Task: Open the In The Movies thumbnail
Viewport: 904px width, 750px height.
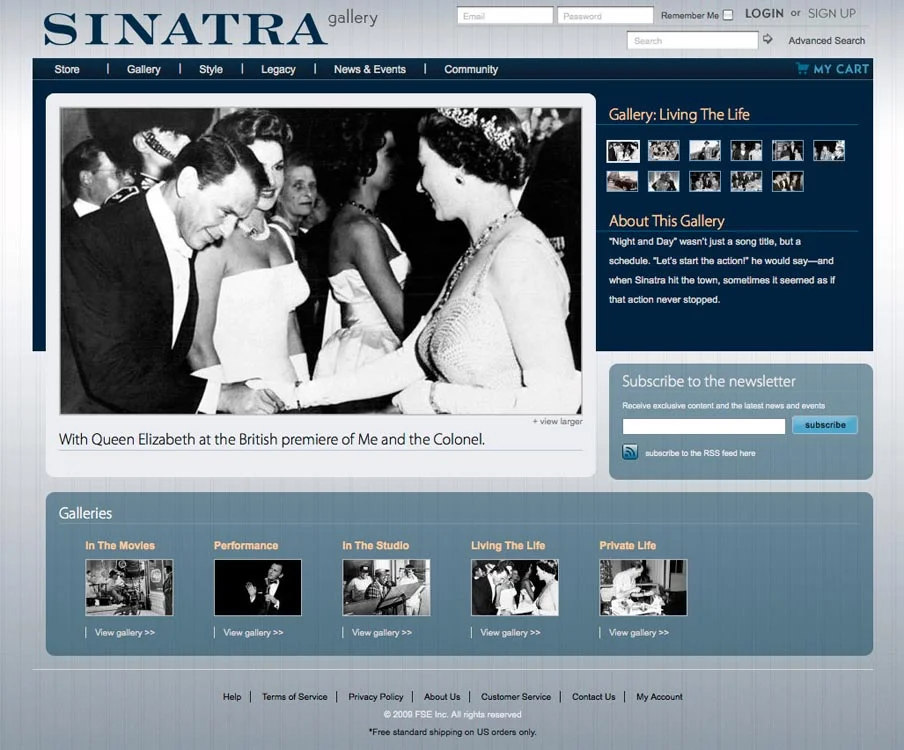Action: [129, 587]
